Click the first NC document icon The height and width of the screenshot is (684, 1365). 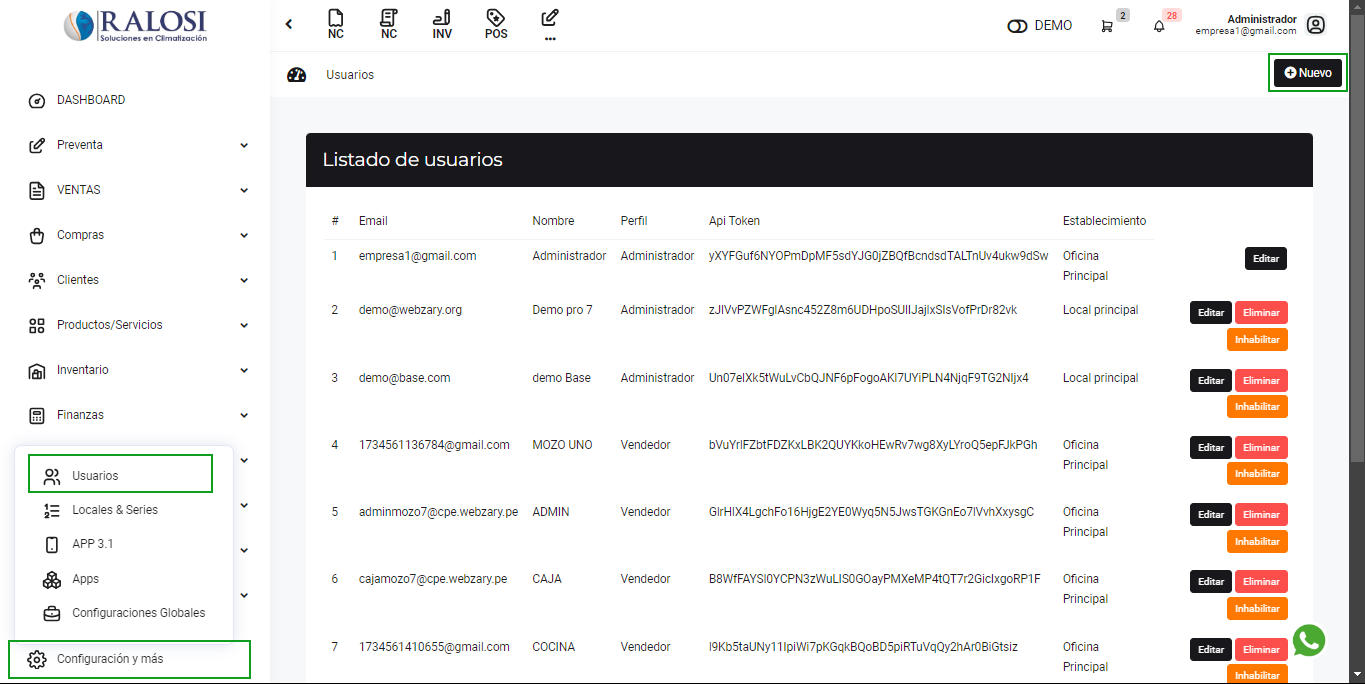coord(336,23)
